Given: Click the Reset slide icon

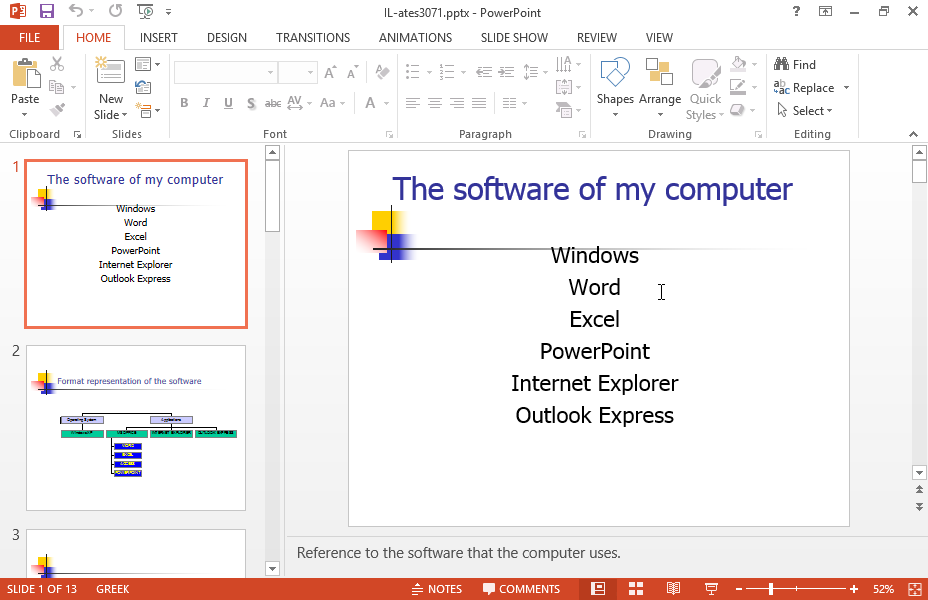Looking at the screenshot, I should pos(143,88).
